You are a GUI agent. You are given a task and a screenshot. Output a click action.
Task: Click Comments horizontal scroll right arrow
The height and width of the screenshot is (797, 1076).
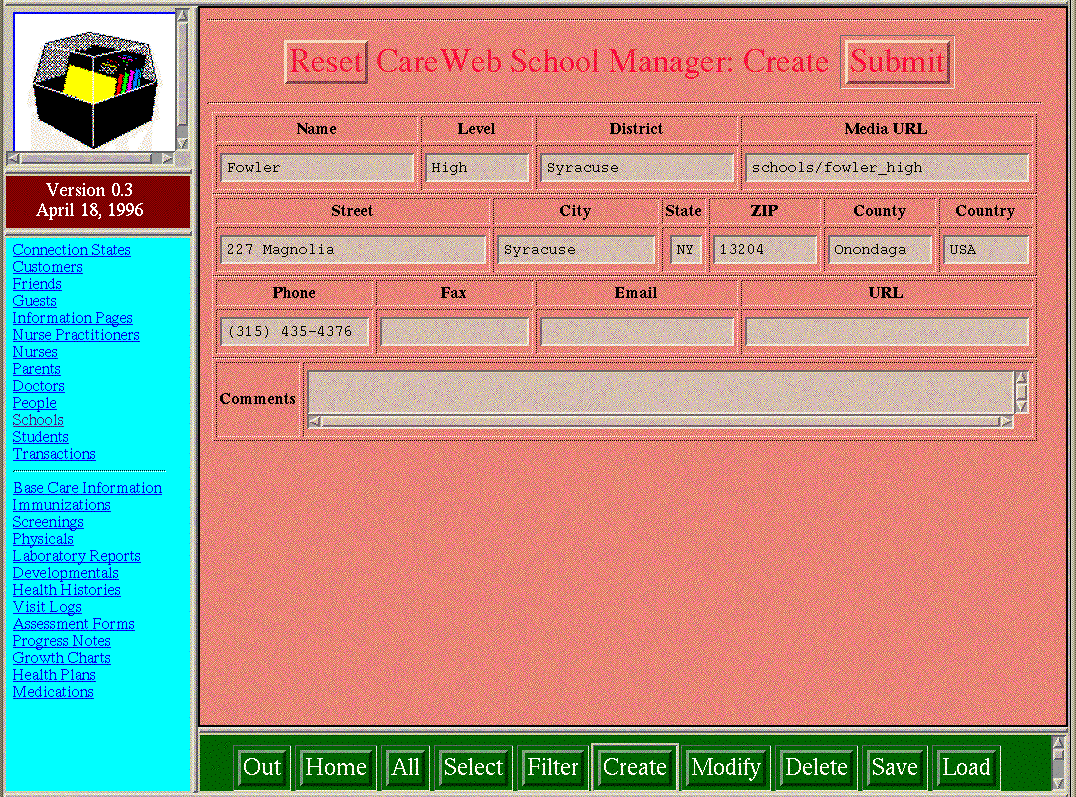click(1007, 421)
